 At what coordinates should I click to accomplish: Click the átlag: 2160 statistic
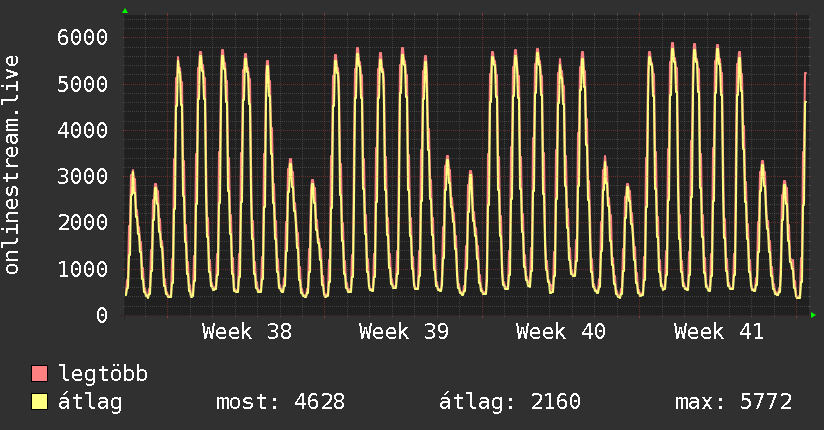pos(510,402)
